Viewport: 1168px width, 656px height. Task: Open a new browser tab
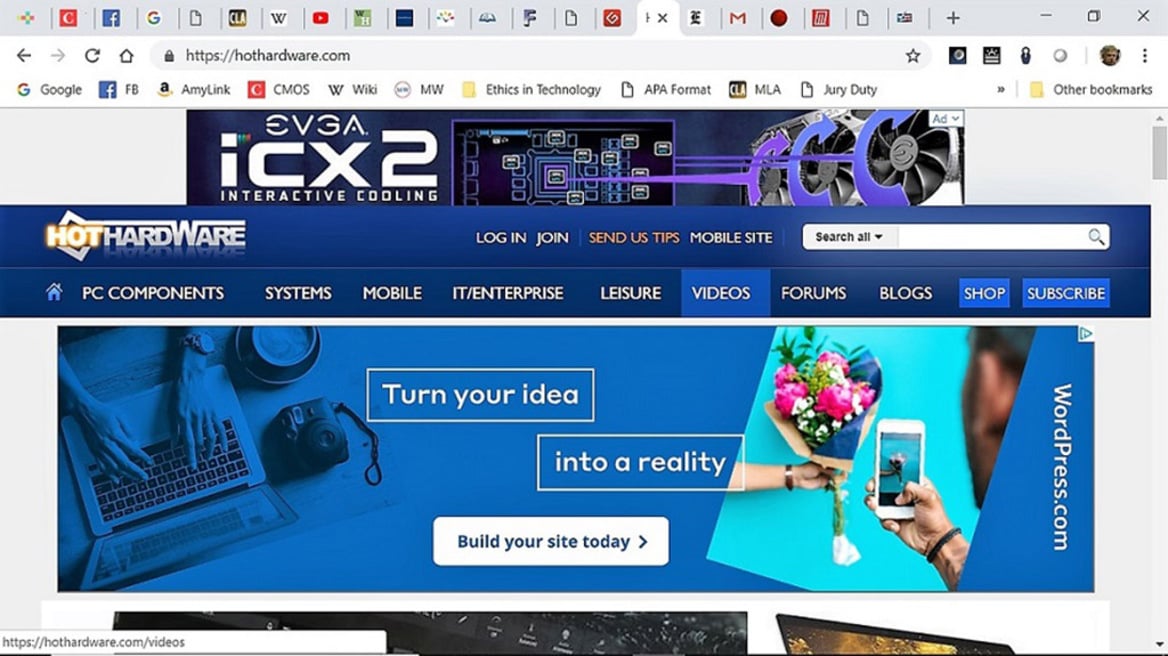tap(953, 18)
